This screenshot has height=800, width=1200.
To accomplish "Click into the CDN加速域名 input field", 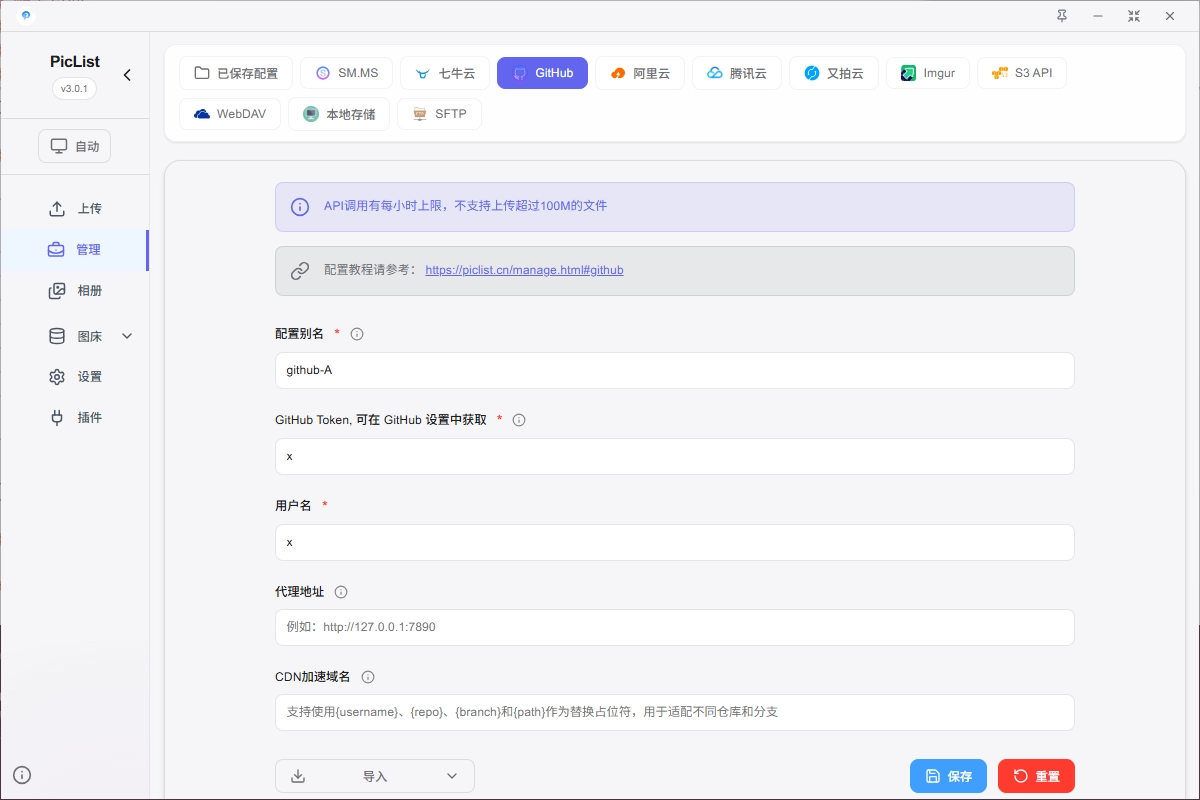I will coord(675,712).
